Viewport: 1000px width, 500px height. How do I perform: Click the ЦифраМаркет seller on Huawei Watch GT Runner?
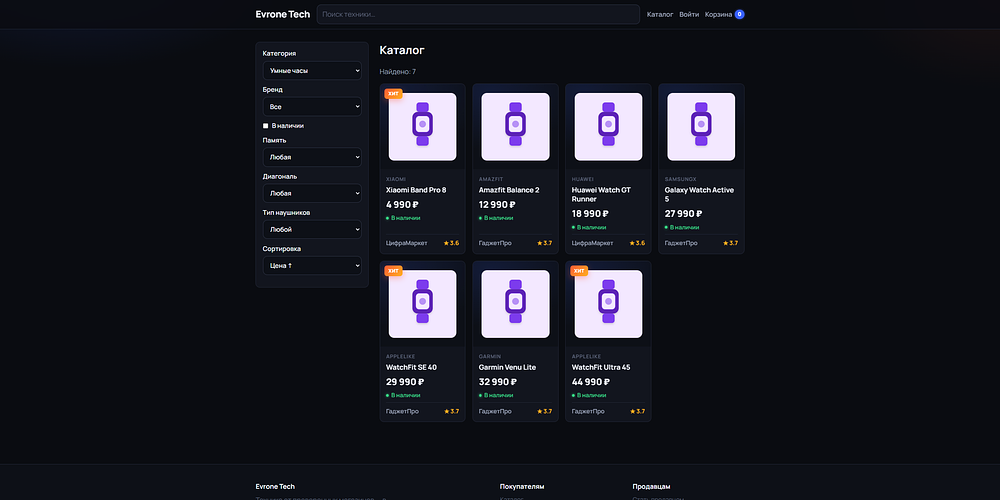[592, 243]
